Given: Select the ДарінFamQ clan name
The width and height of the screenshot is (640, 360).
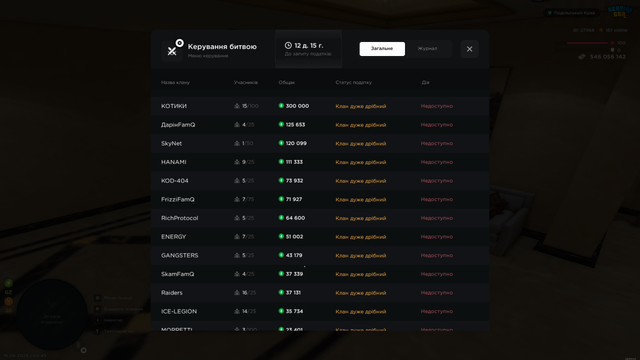Looking at the screenshot, I should tap(178, 125).
